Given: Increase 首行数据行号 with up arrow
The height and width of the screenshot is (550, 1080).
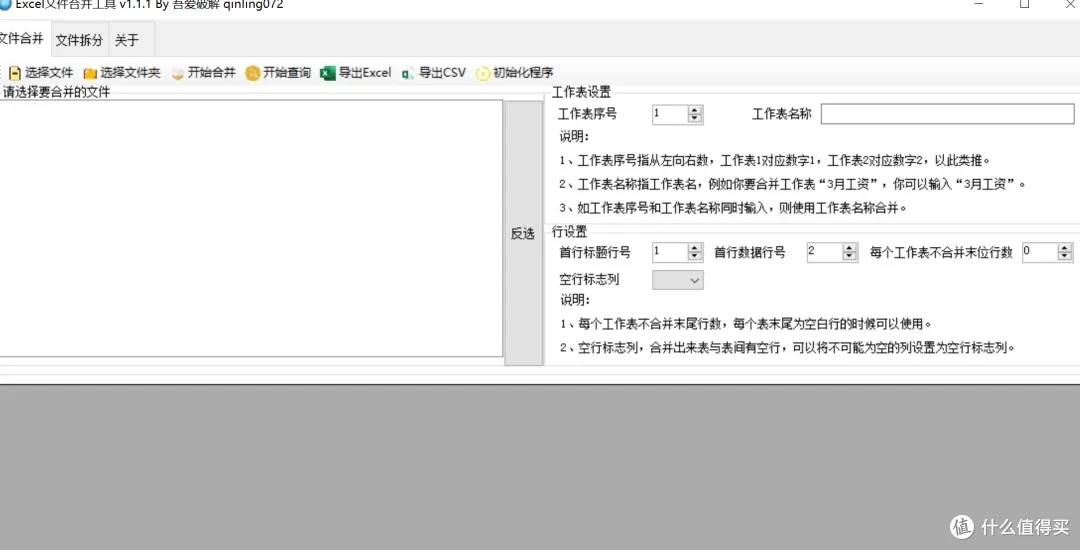Looking at the screenshot, I should tap(850, 248).
